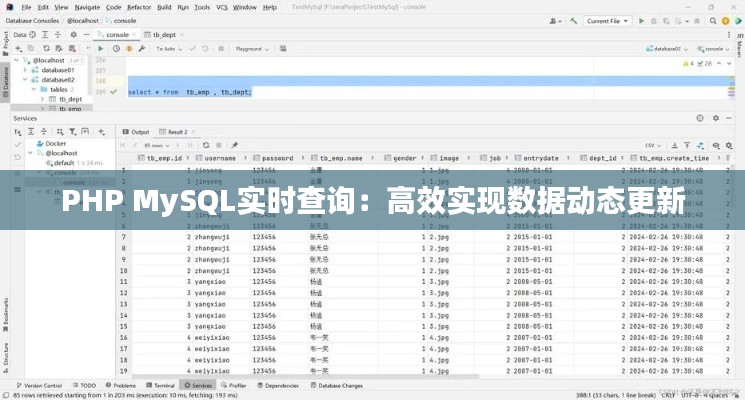Reload result page refresh icon

tap(206, 145)
